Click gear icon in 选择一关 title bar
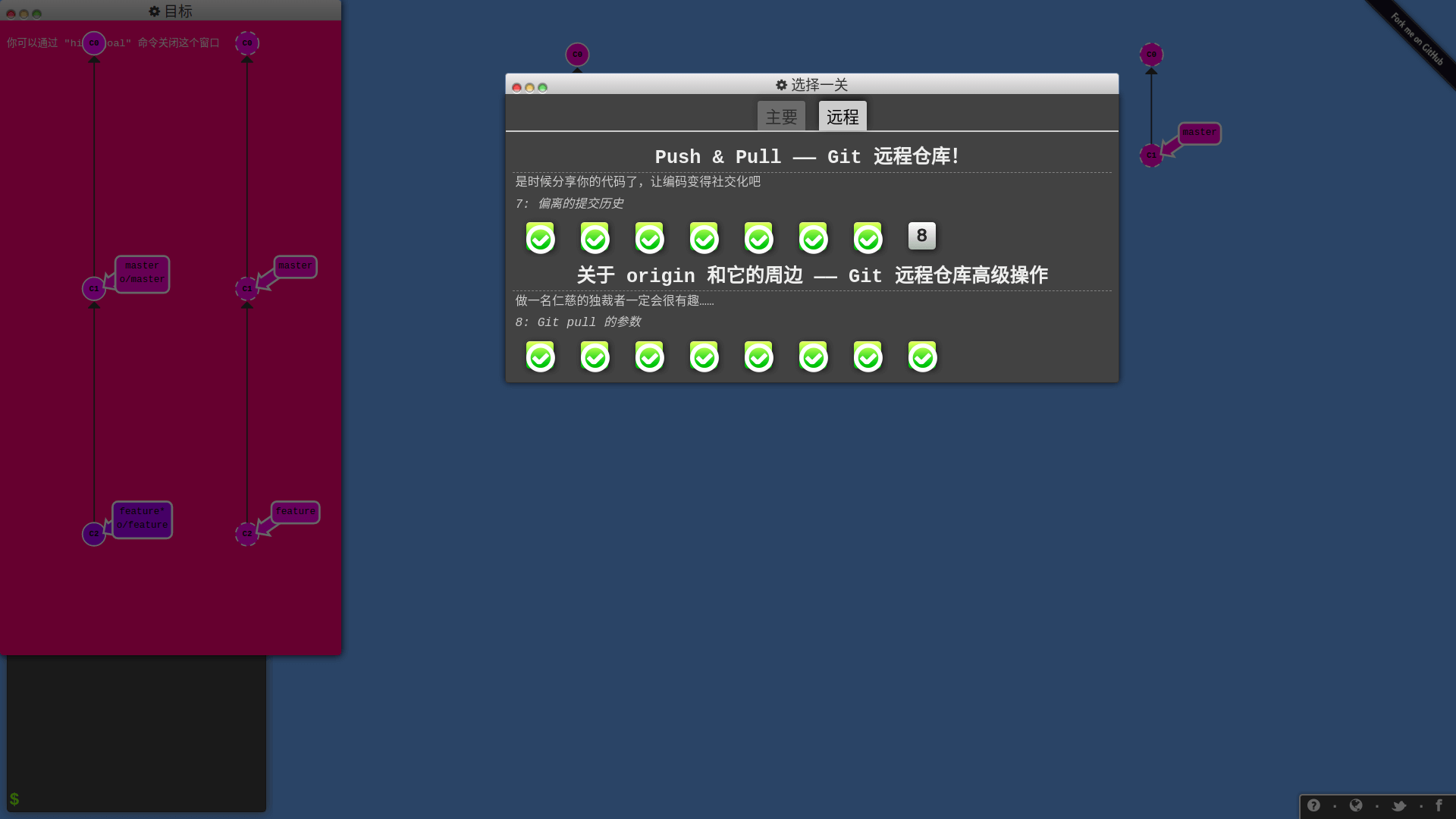The height and width of the screenshot is (819, 1456). click(x=781, y=85)
